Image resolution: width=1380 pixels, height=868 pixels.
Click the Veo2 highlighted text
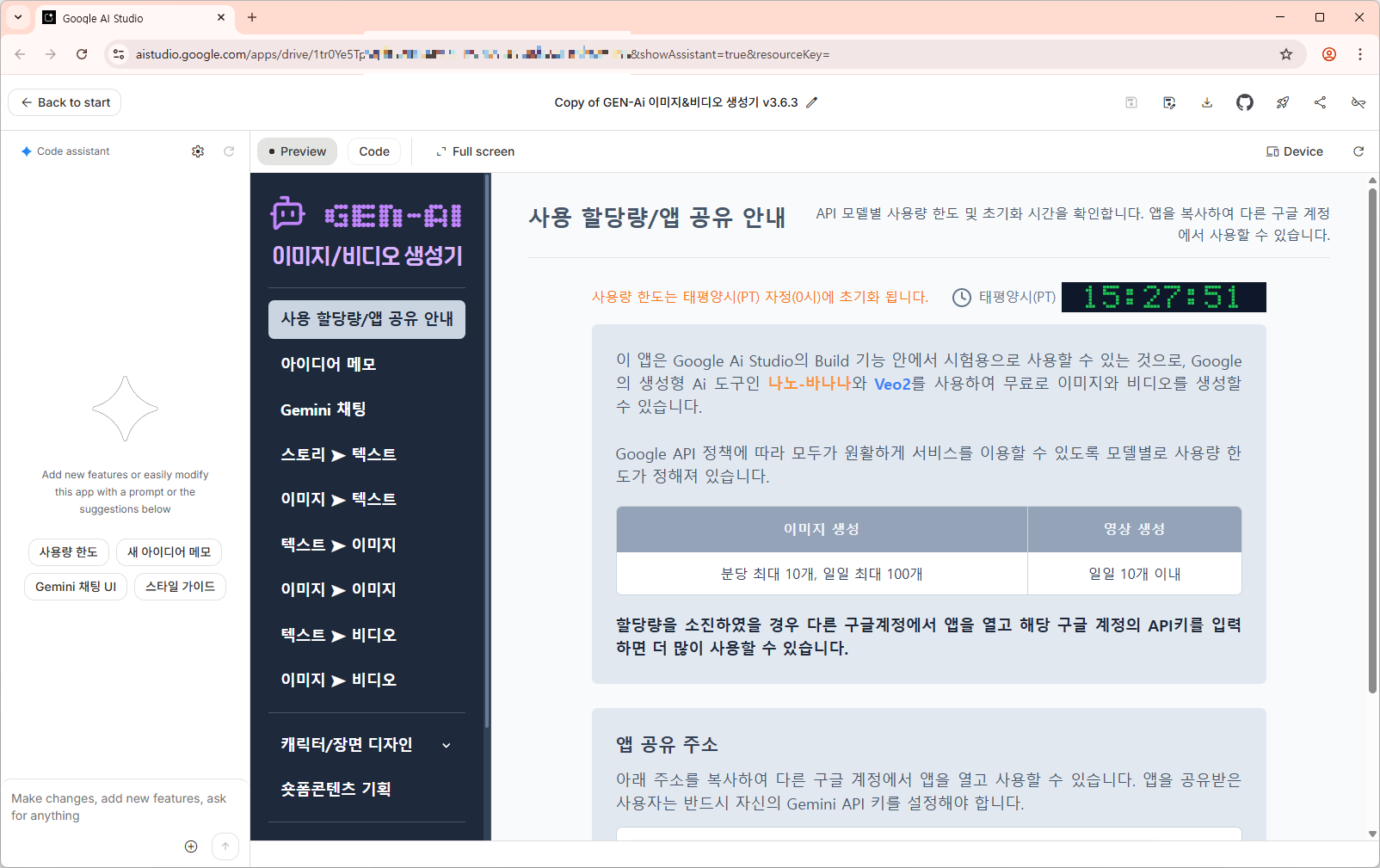892,385
